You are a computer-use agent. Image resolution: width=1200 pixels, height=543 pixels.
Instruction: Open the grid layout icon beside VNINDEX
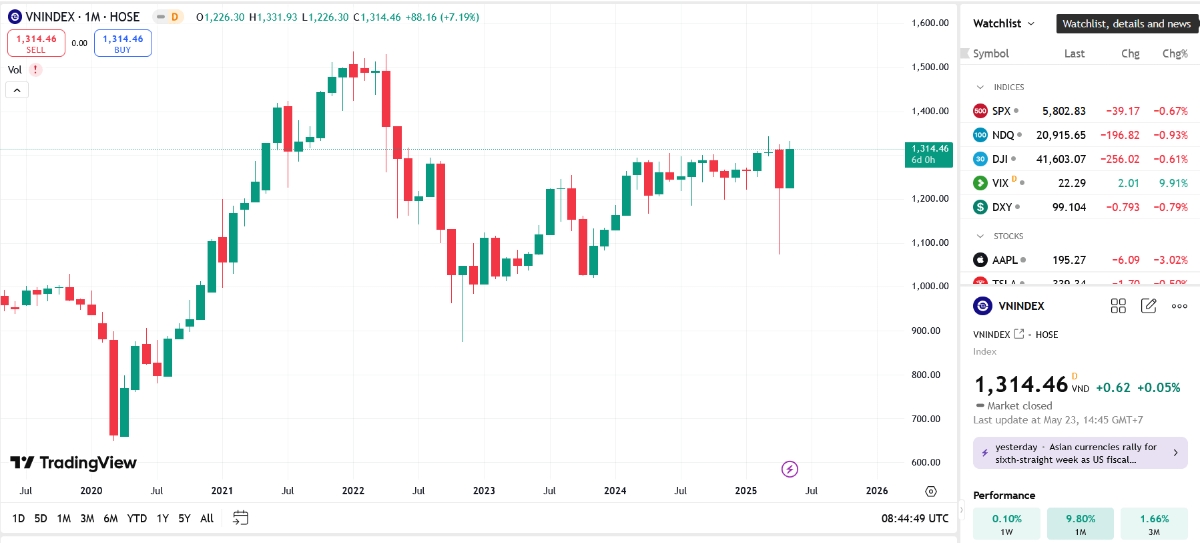click(x=1119, y=306)
